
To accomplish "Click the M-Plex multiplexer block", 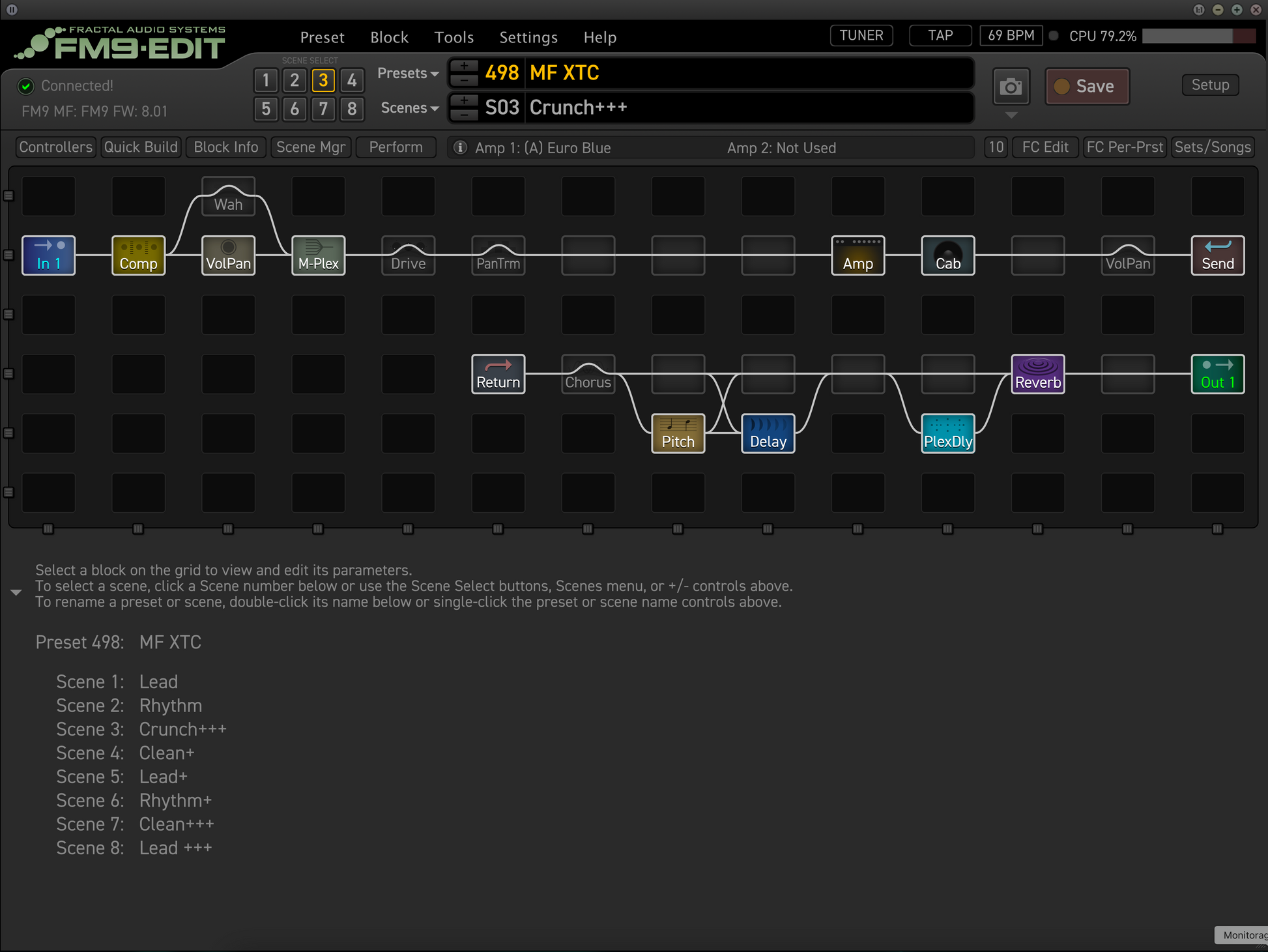I will (318, 255).
